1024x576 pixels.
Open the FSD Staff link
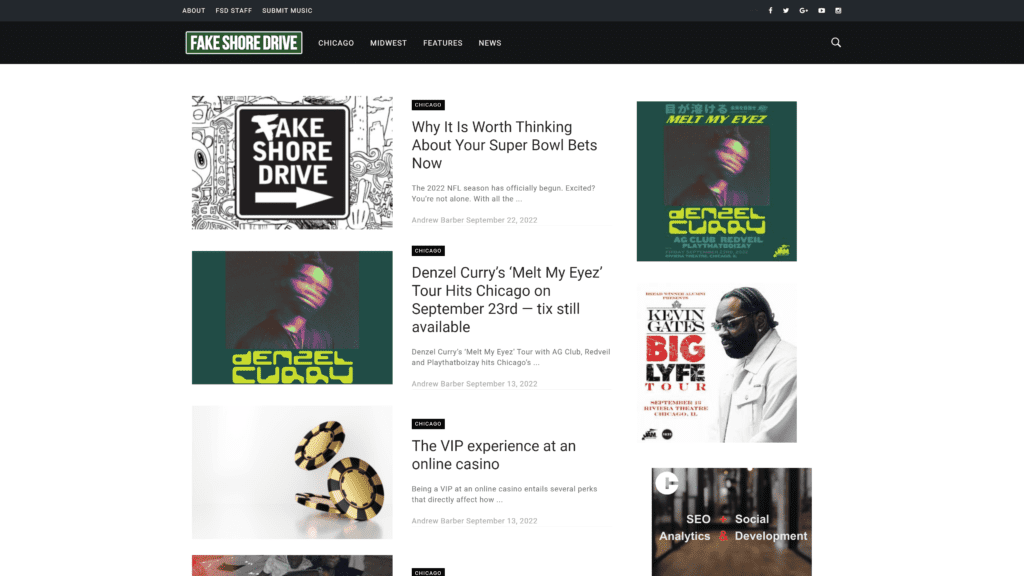[x=234, y=10]
